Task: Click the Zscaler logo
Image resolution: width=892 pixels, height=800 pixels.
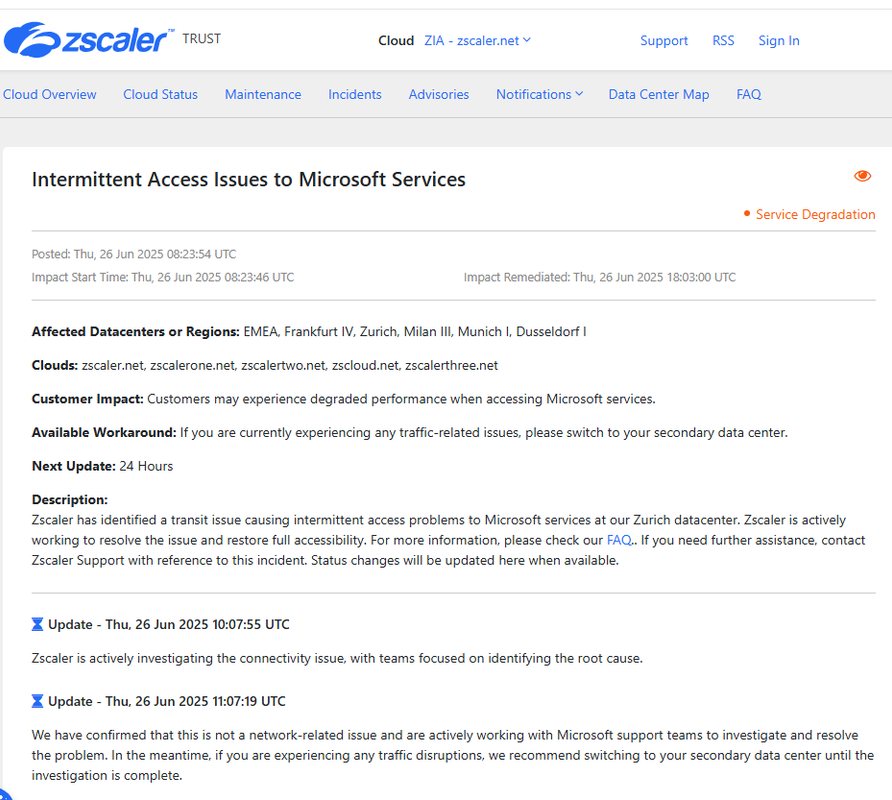Action: [x=89, y=39]
